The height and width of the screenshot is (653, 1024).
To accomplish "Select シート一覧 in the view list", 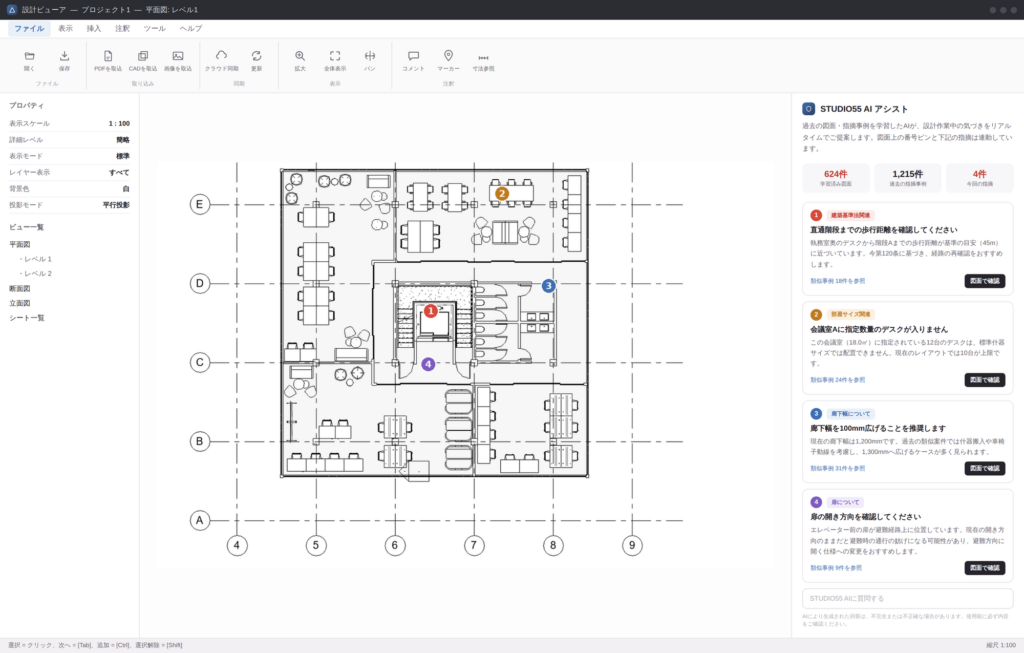I will pos(27,318).
